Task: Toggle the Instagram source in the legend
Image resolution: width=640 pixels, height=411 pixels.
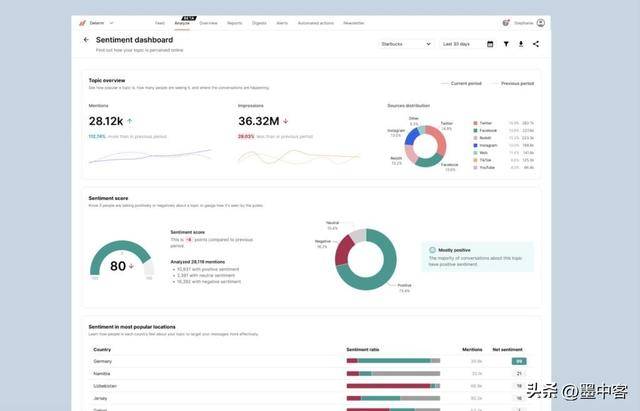Action: [488, 145]
